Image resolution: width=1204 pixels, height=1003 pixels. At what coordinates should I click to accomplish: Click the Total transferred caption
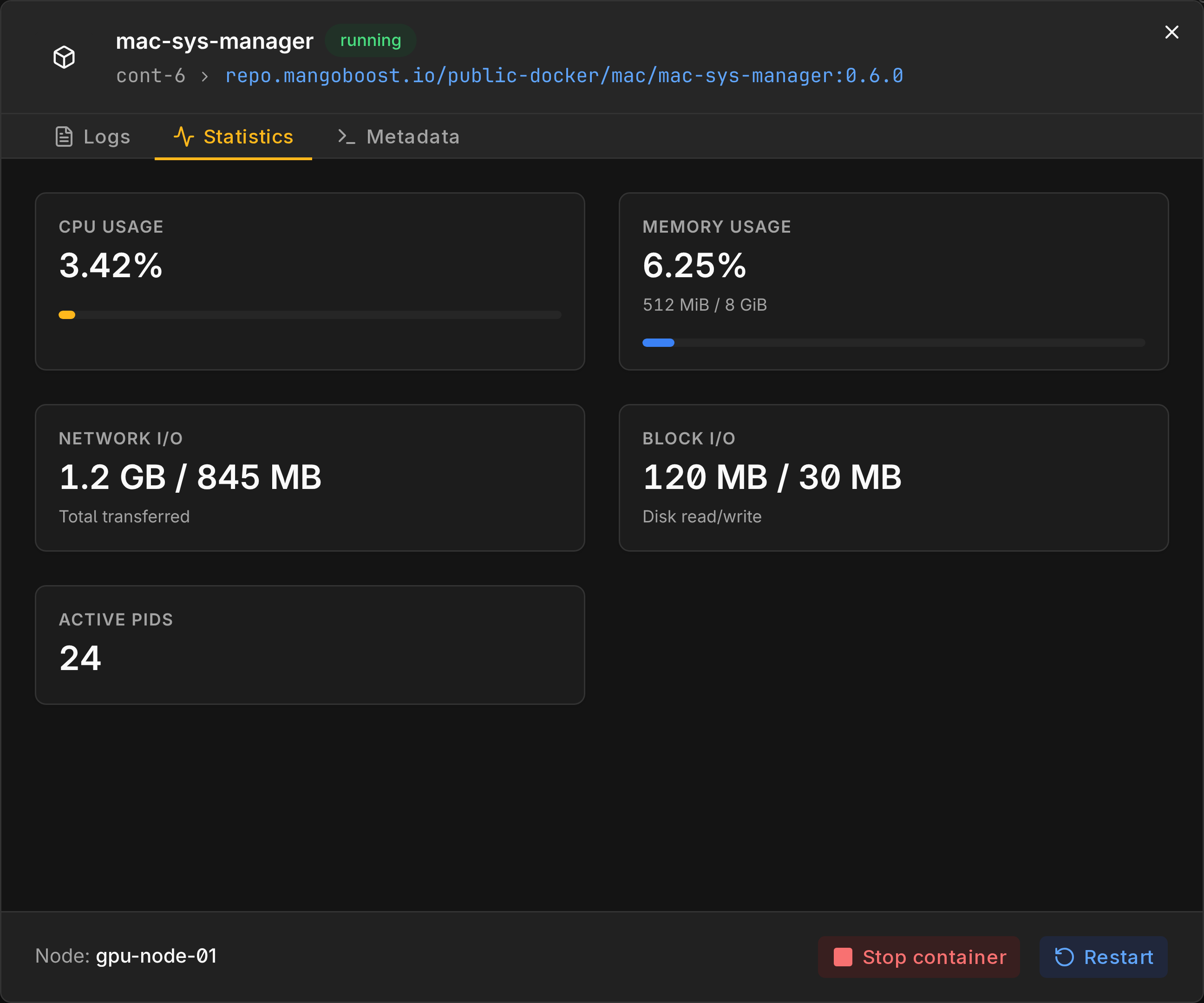[x=124, y=517]
